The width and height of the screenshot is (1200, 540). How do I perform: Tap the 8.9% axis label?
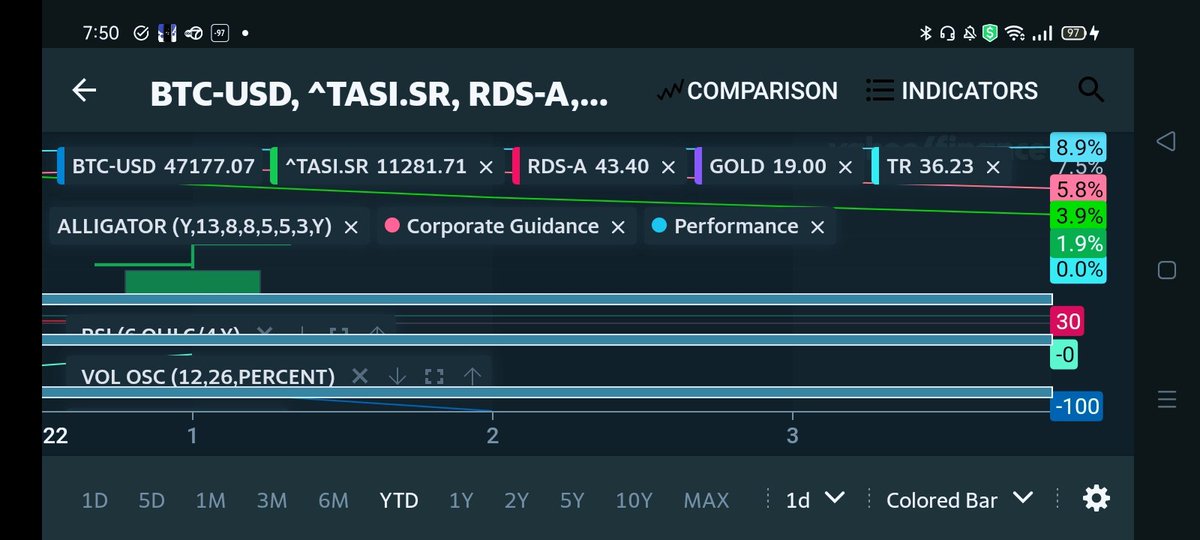click(1080, 147)
